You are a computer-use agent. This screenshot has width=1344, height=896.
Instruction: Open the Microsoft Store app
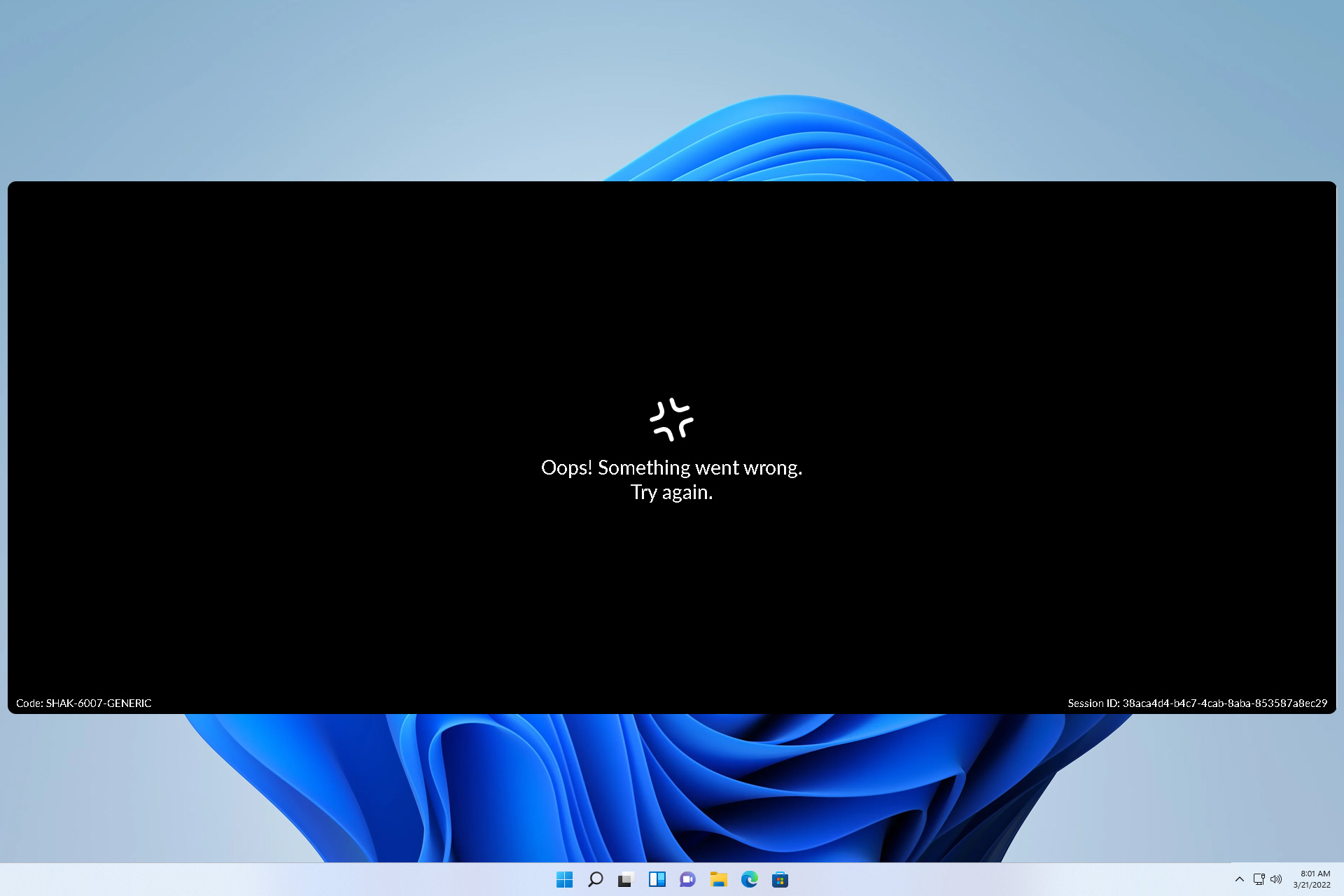point(780,879)
